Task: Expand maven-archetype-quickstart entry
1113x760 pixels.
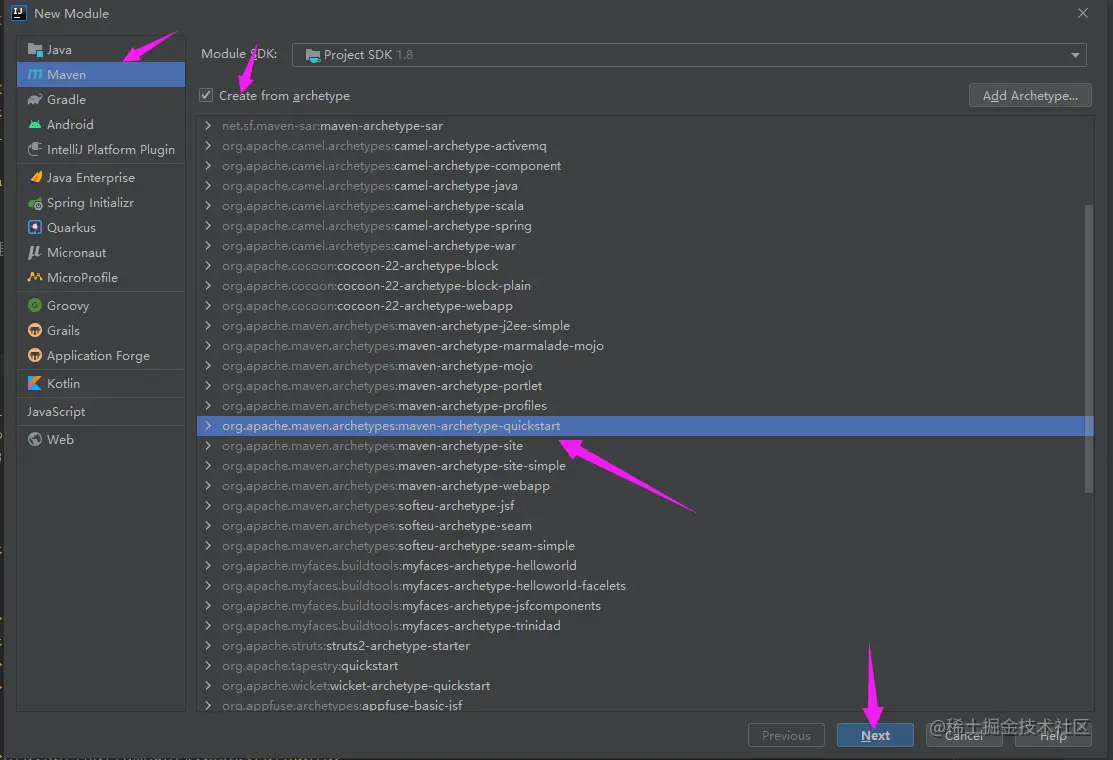Action: 207,426
